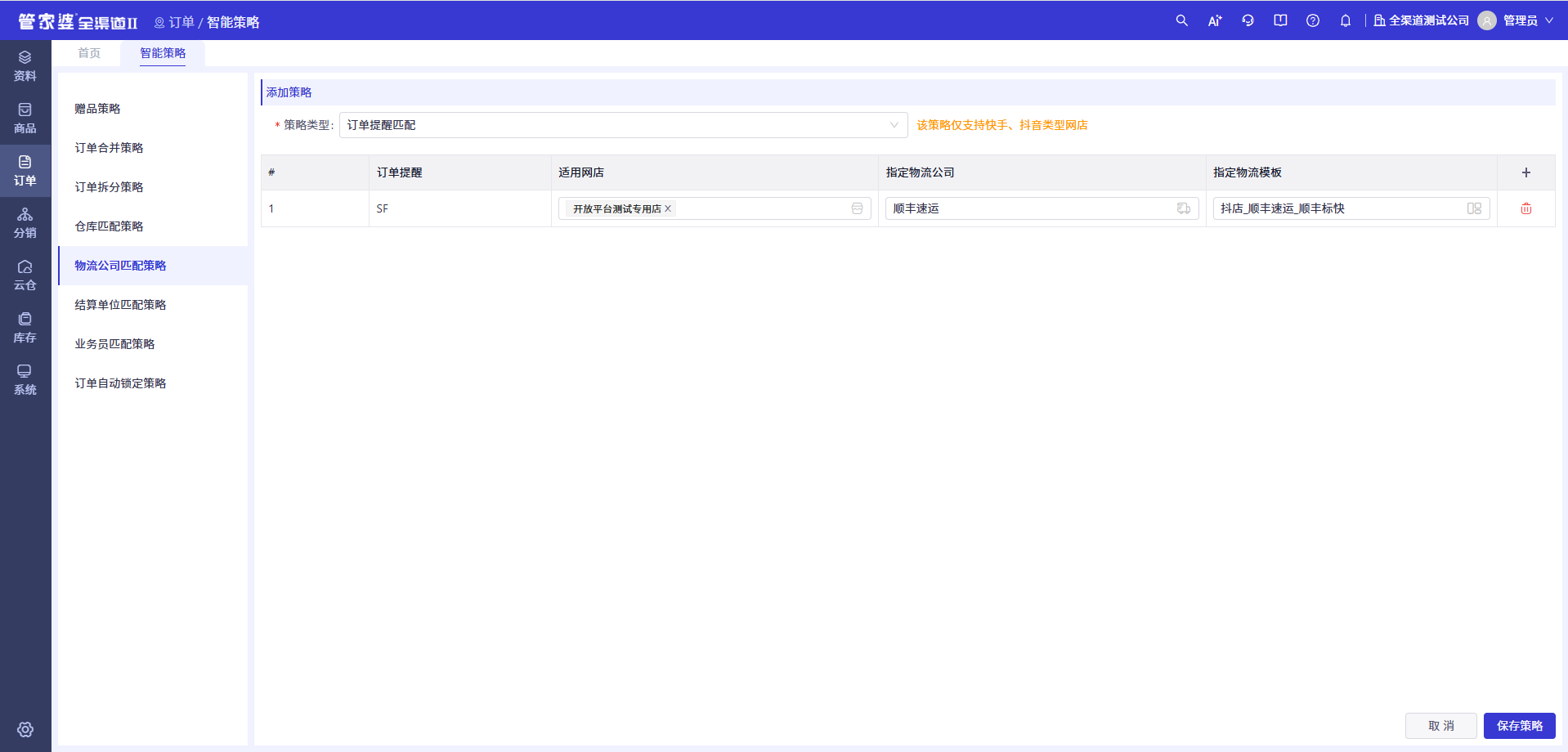
Task: Open the 库存 sidebar section
Action: coord(25,328)
